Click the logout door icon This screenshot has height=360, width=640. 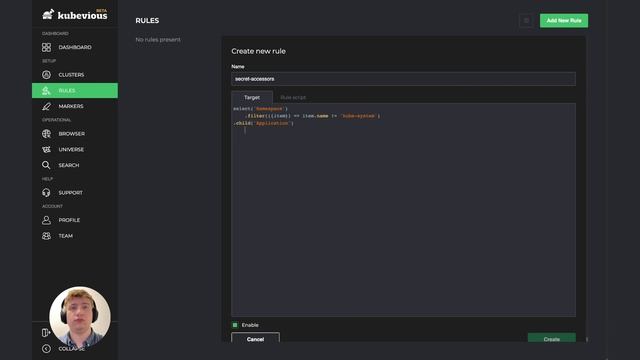[46, 333]
